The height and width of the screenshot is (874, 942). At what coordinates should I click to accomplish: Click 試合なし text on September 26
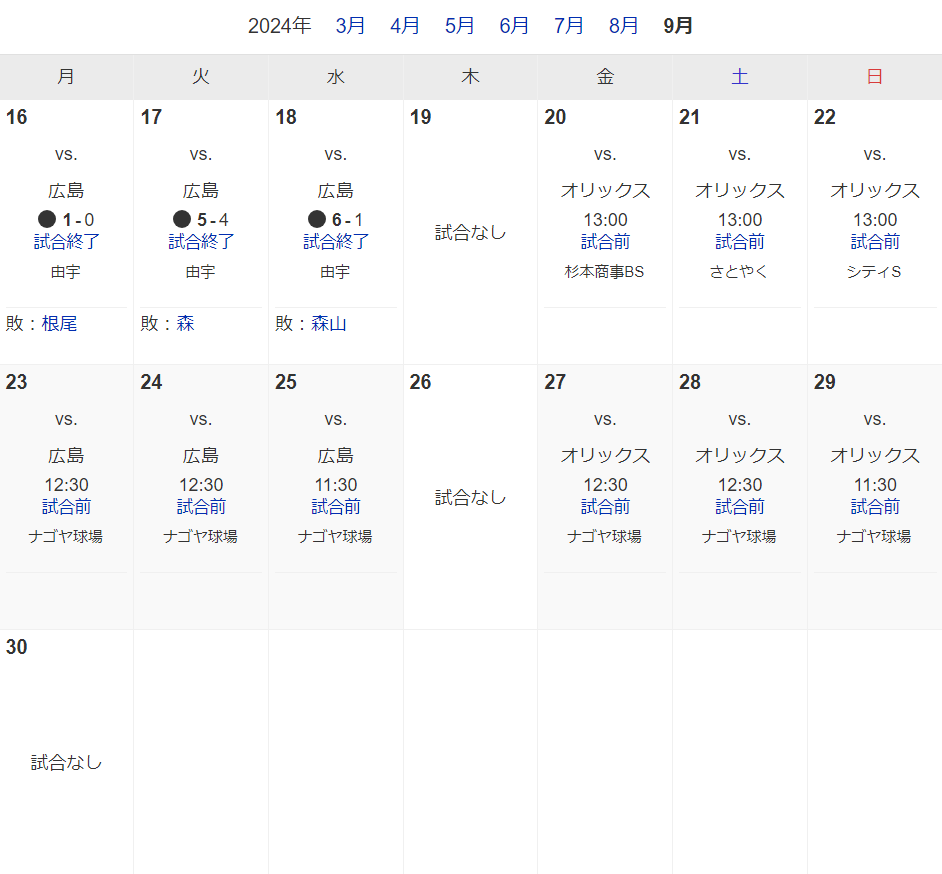click(470, 497)
